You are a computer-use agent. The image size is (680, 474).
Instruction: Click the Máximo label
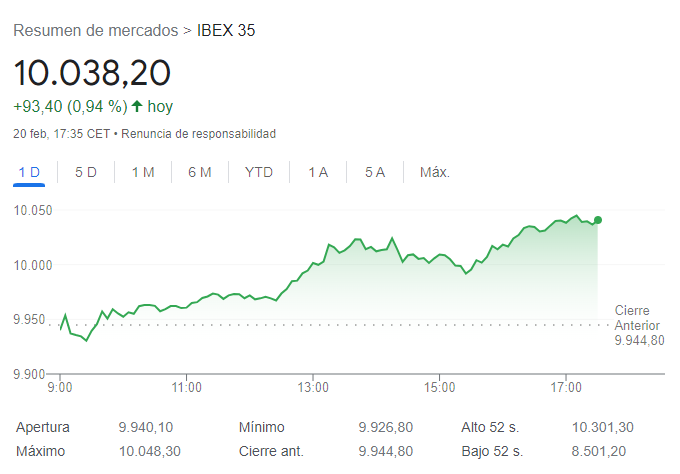40,451
